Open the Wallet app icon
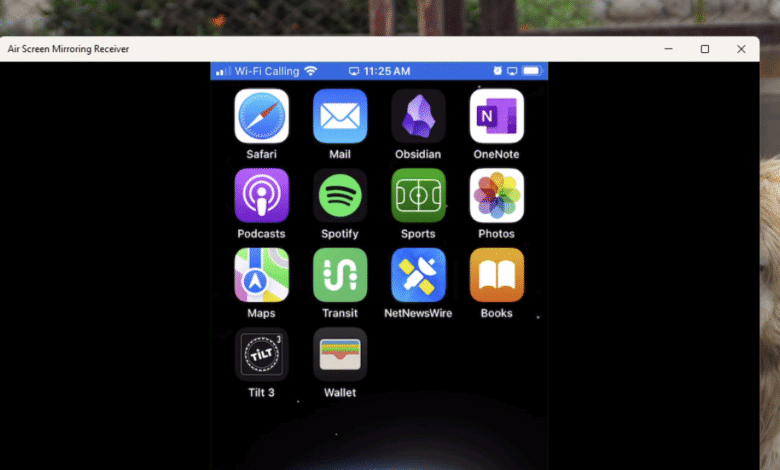780x470 pixels. (x=340, y=355)
